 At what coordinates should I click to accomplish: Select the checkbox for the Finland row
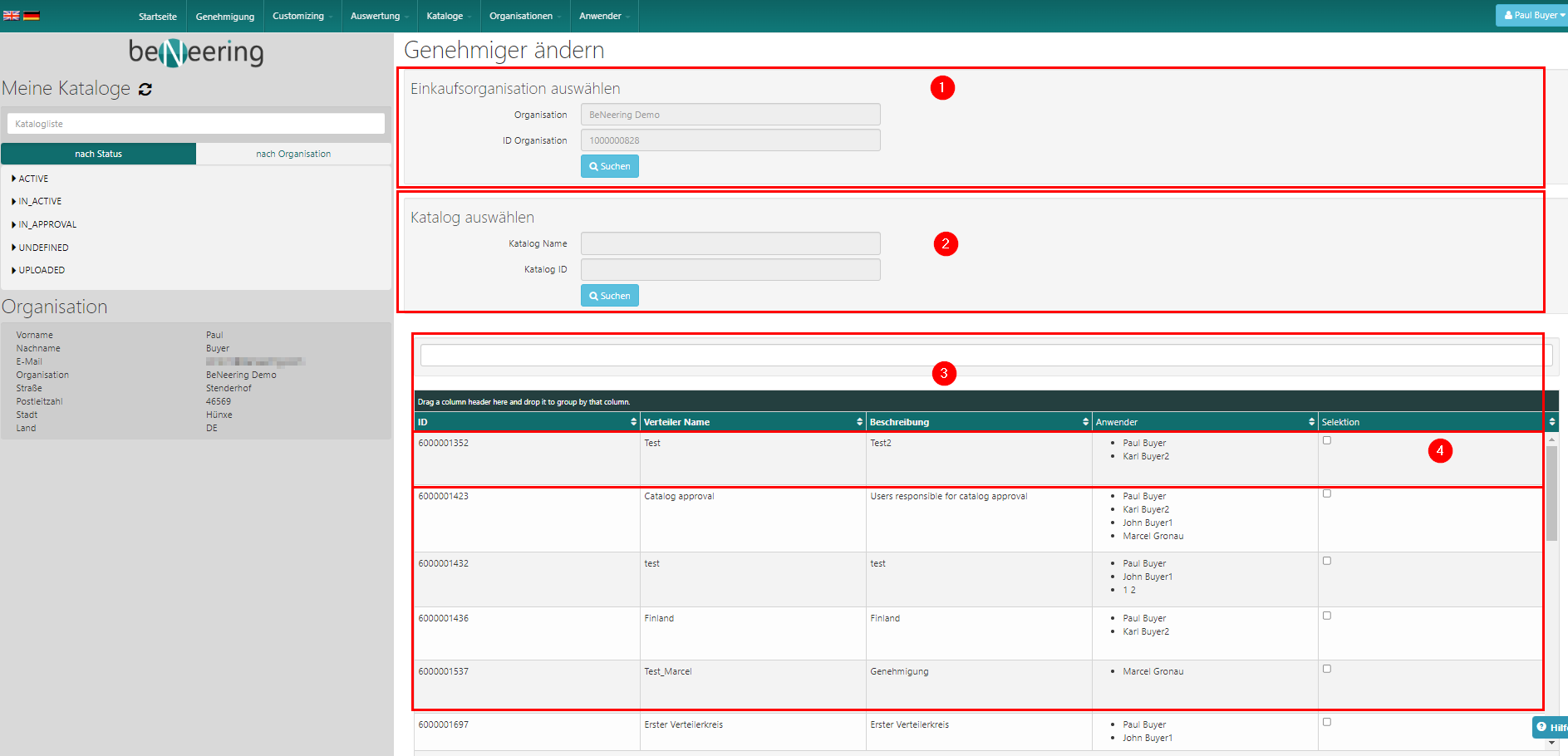1327,616
